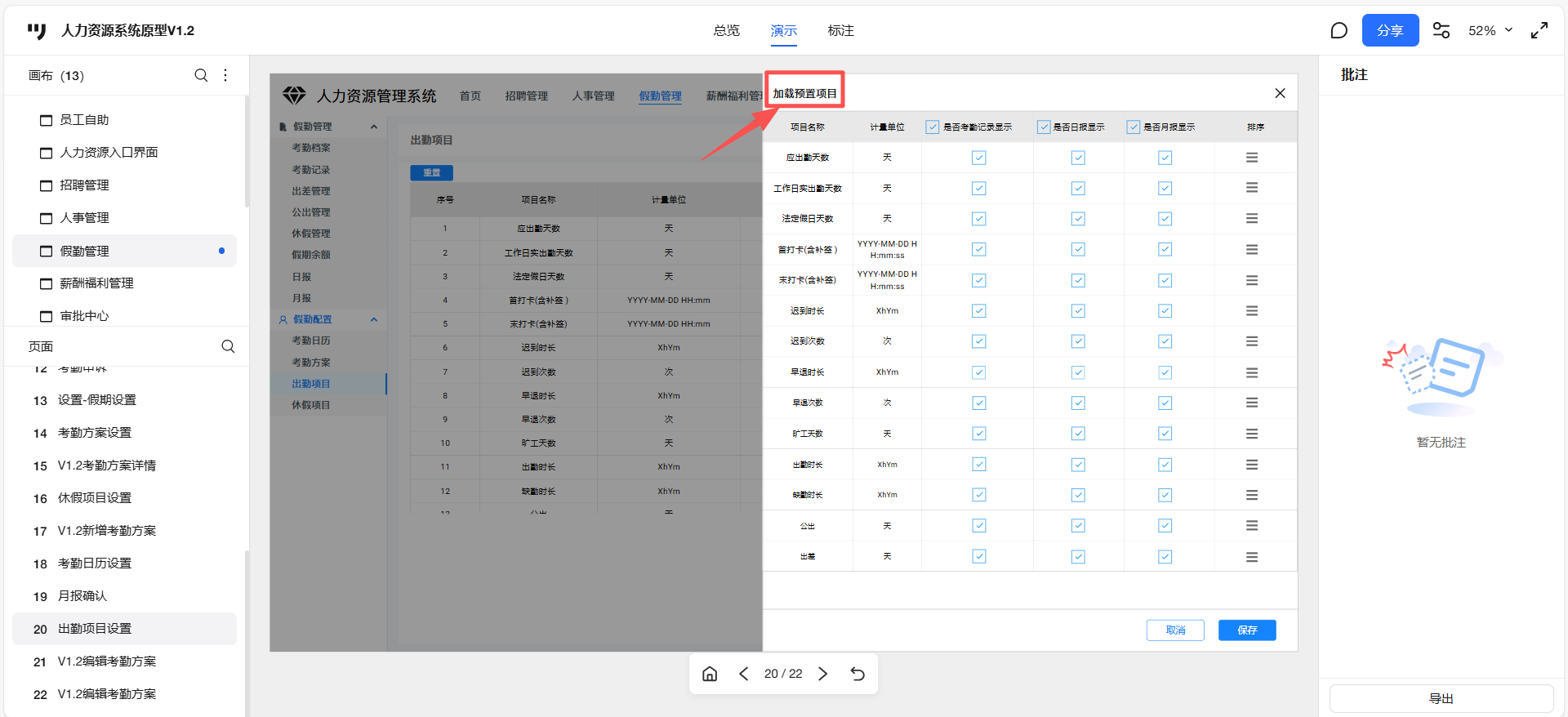
Task: Click the restart replay arrow icon
Action: coord(857,674)
